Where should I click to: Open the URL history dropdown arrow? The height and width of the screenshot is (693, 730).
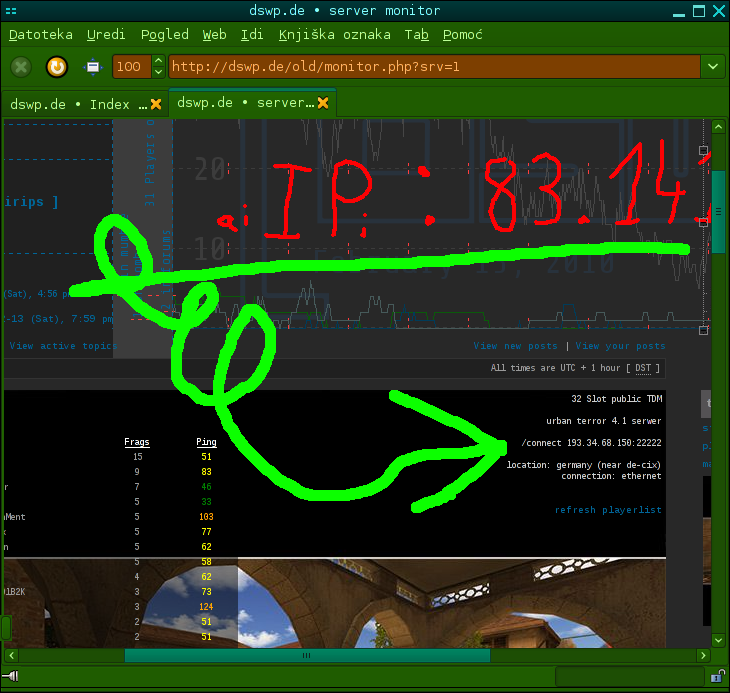click(713, 67)
